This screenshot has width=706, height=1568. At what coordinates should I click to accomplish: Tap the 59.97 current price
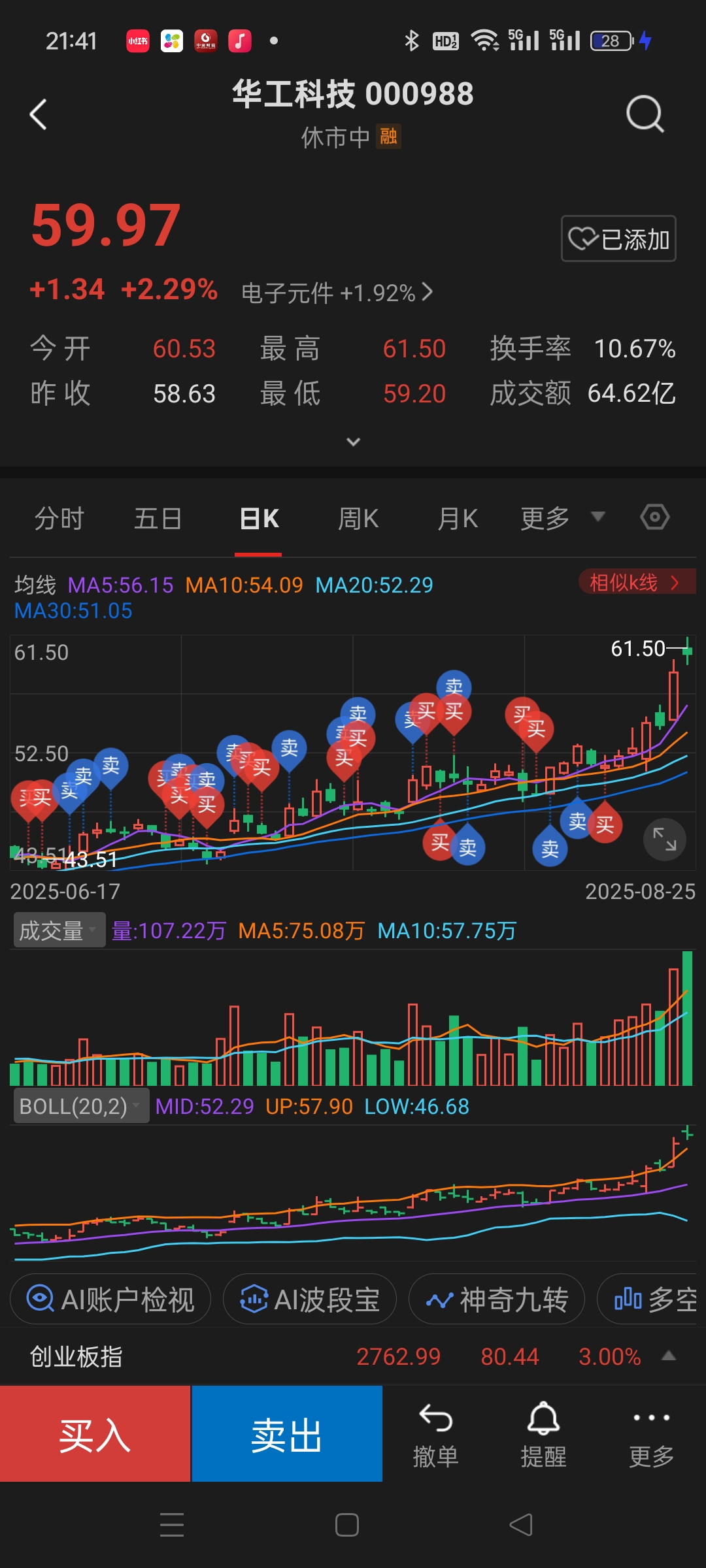pos(105,225)
